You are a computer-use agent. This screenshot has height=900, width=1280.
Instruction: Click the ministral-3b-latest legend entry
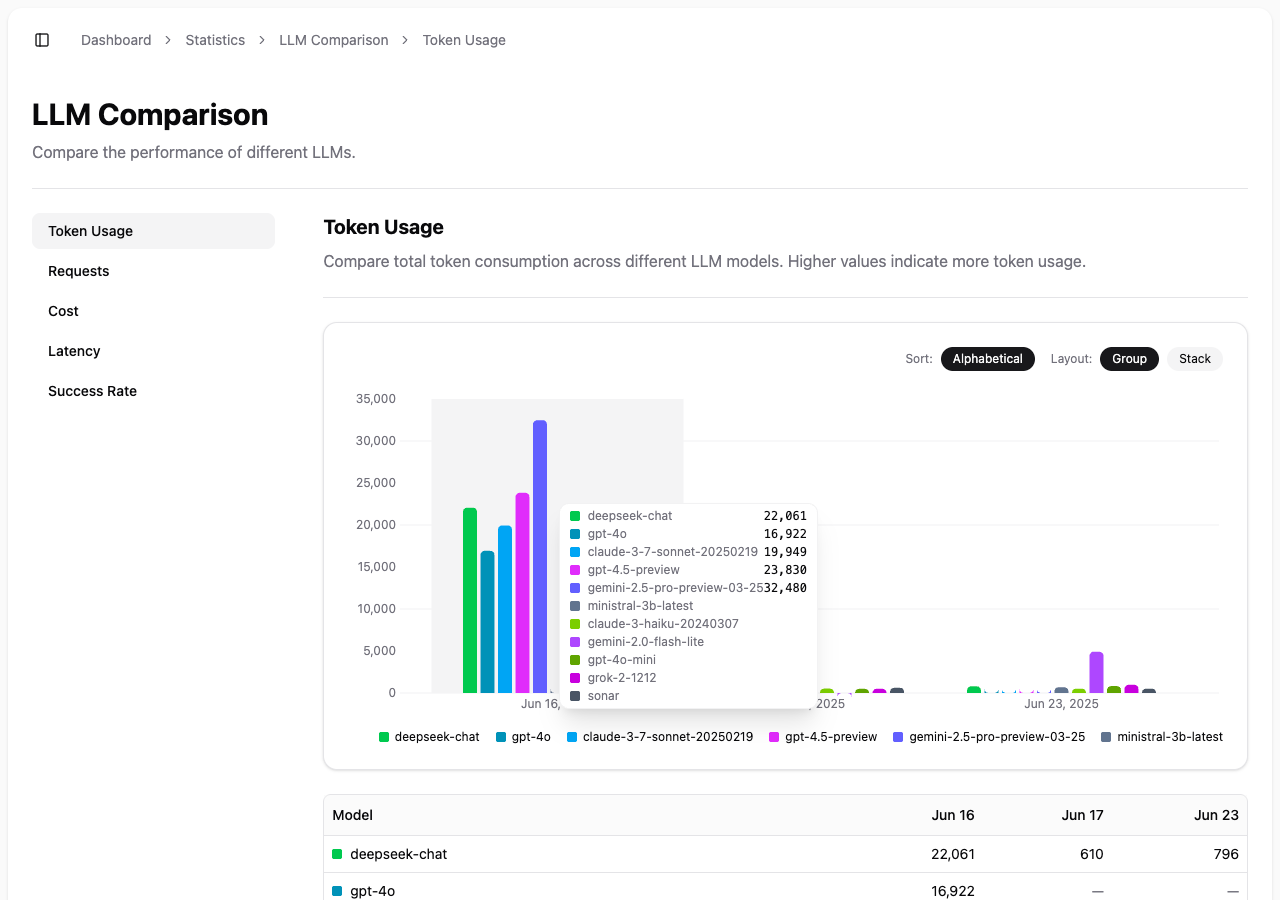point(1161,737)
